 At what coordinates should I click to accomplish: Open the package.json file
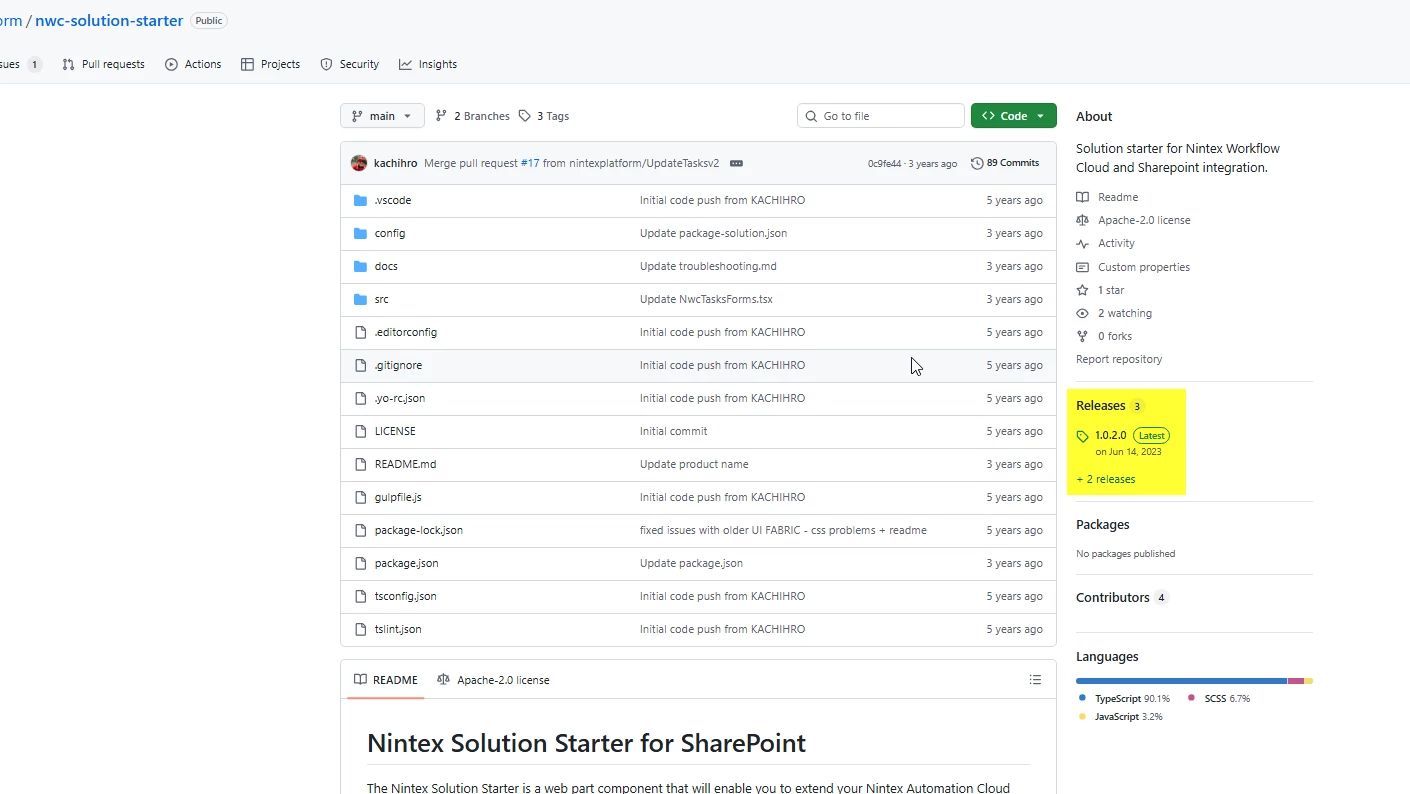(x=406, y=563)
